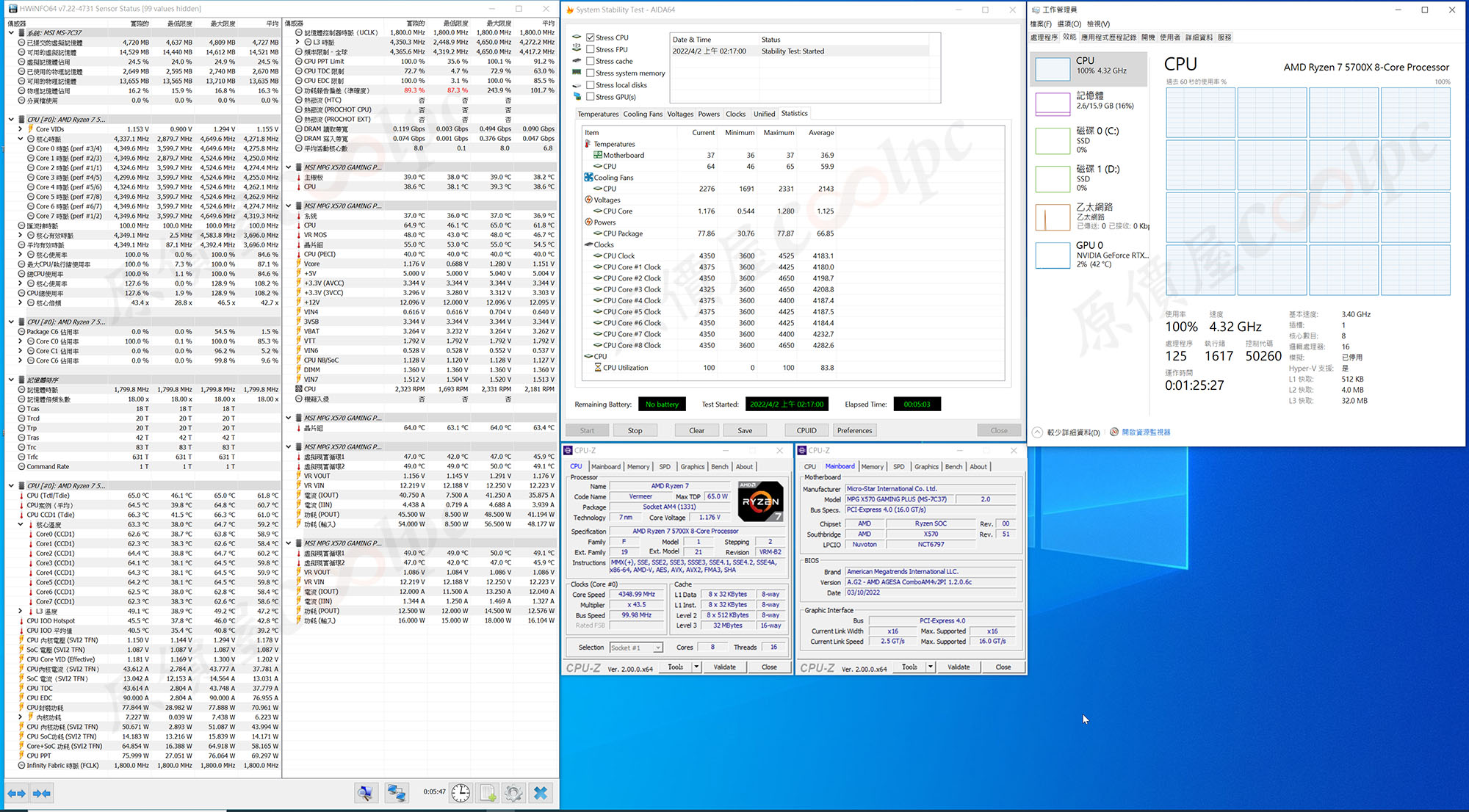Enable Stress GPU(s) checkbox

coord(590,96)
